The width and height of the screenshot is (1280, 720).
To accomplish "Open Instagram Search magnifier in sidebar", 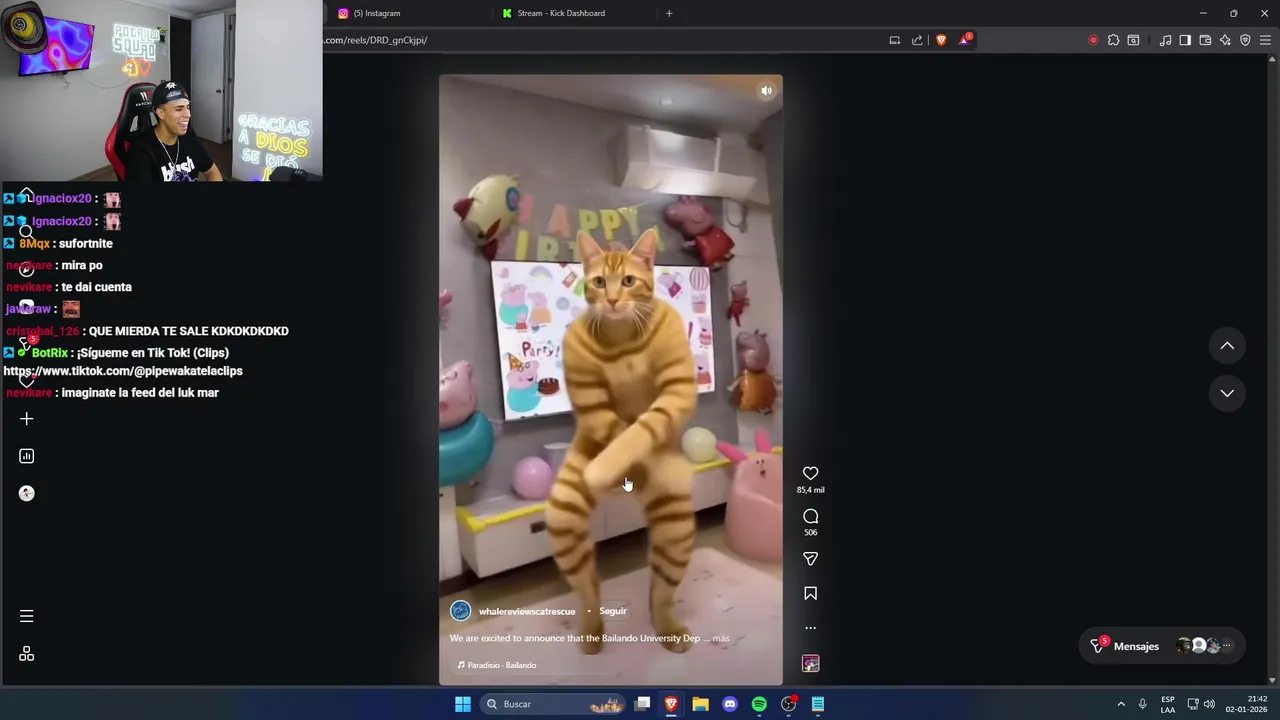I will pos(27,232).
